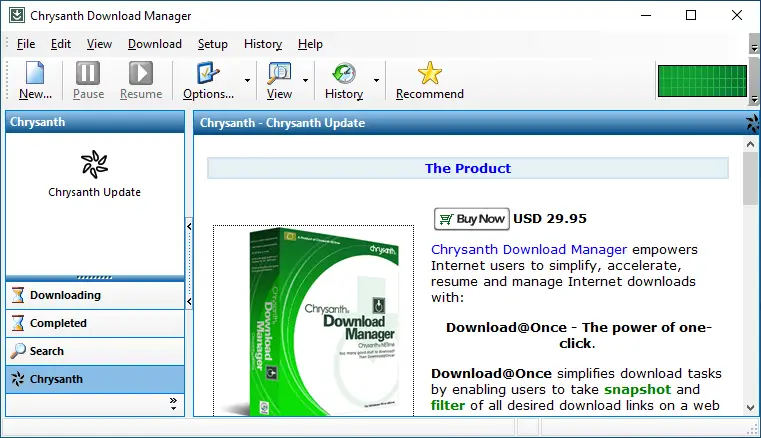Viewport: 761px width, 438px height.
Task: Switch to the Downloading sidebar section
Action: 95,295
